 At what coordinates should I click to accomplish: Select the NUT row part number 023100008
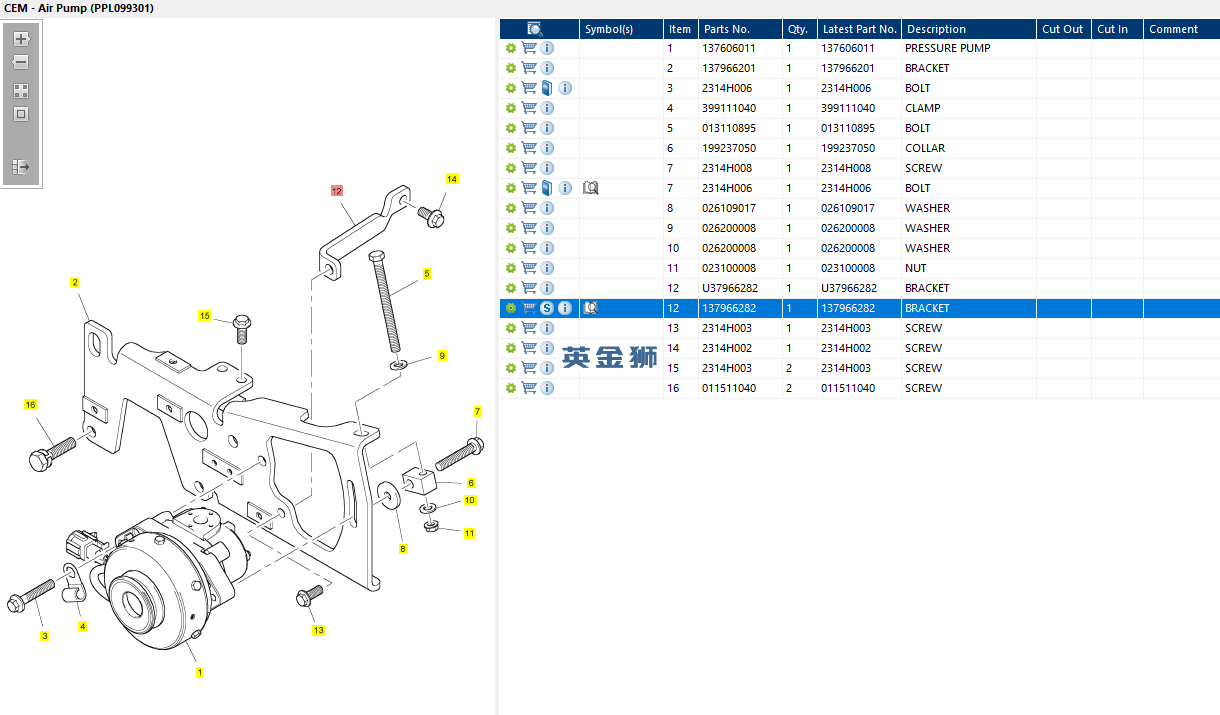(729, 268)
